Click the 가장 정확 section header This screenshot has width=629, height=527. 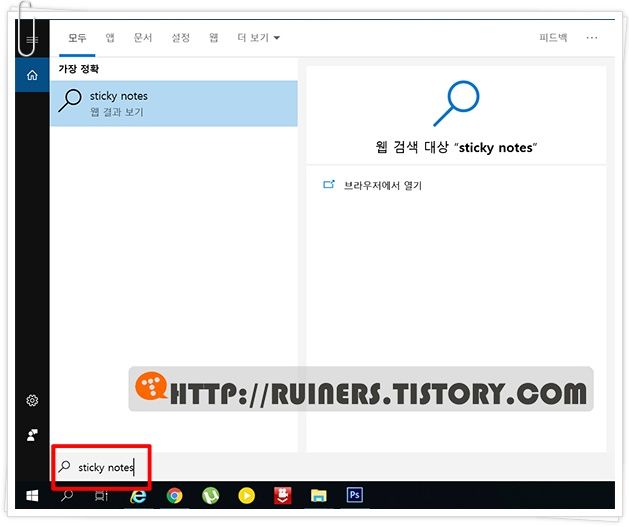(x=79, y=69)
